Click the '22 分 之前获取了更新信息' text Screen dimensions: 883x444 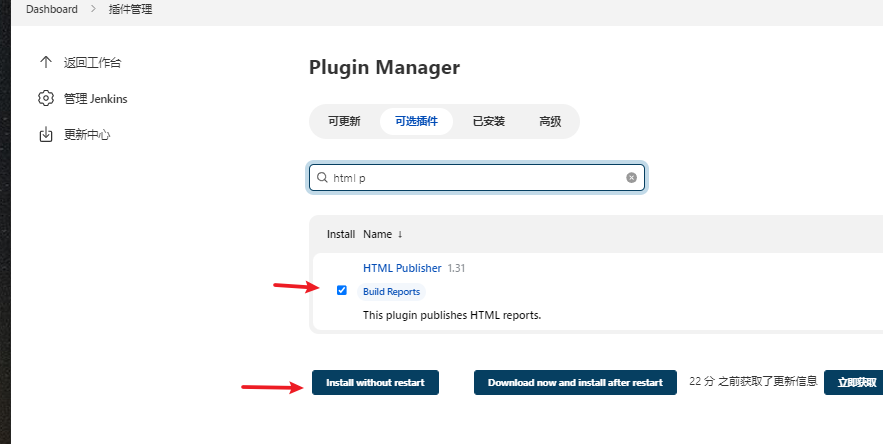(753, 381)
